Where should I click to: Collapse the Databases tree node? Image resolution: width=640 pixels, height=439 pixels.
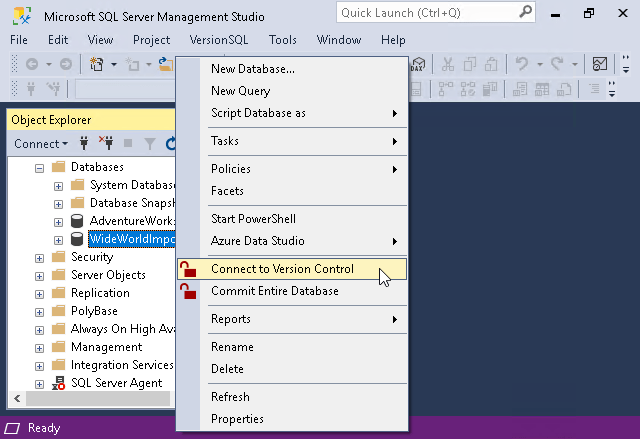pos(39,168)
